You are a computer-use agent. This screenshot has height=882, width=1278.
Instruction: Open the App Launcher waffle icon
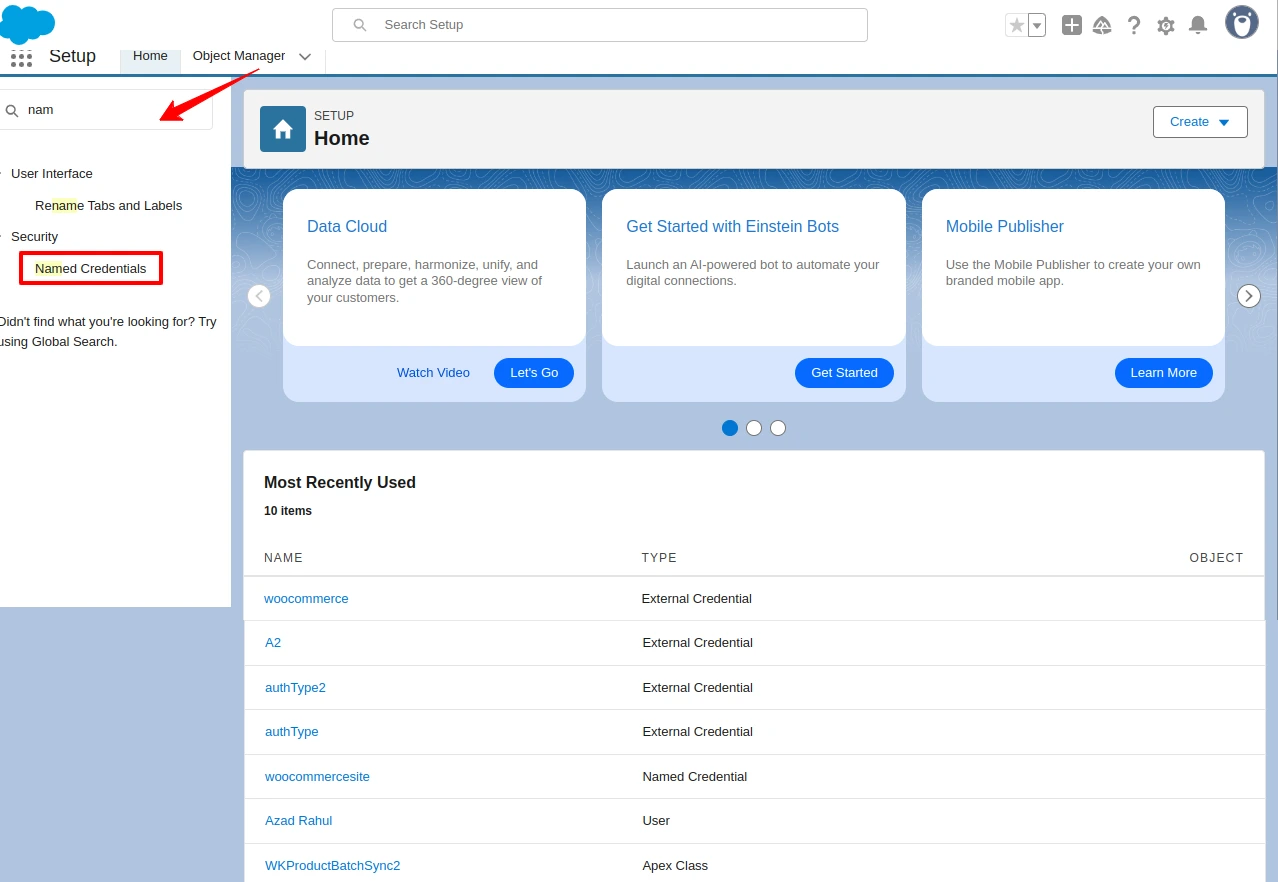pyautogui.click(x=21, y=57)
